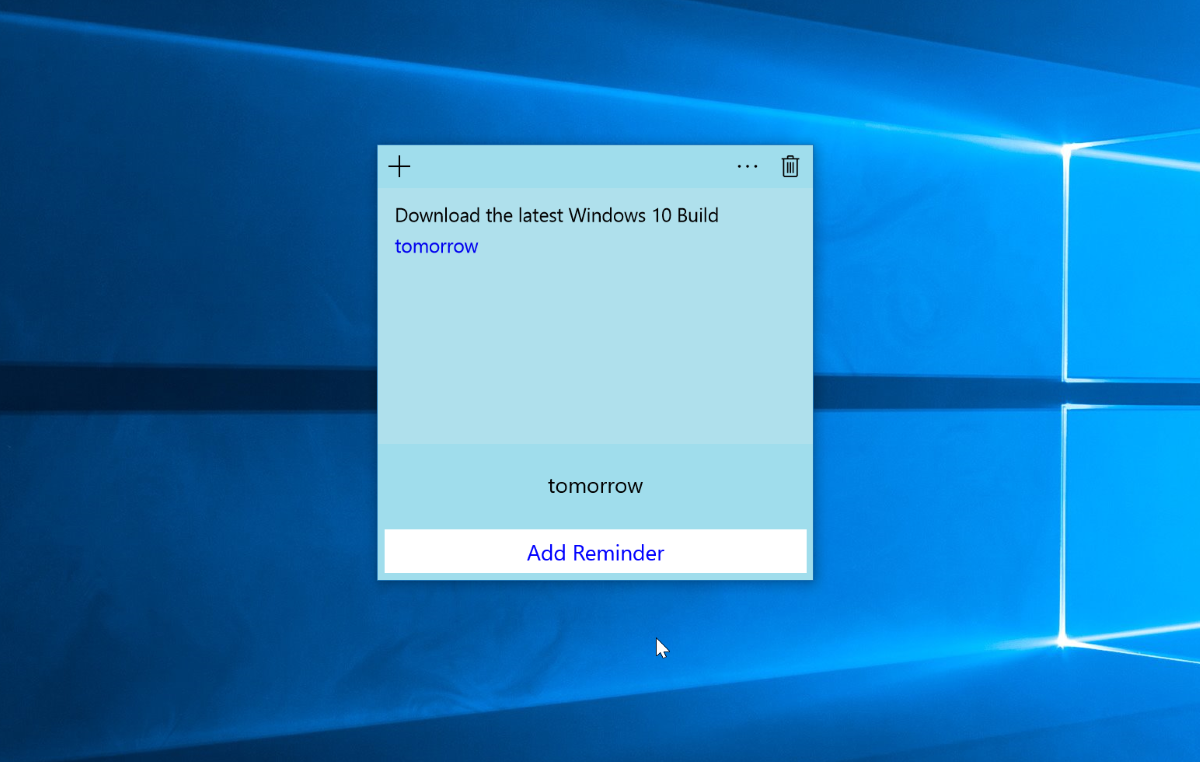Select the black 'tomorrow' label above Add Reminder
Image resolution: width=1200 pixels, height=762 pixels.
[x=595, y=486]
